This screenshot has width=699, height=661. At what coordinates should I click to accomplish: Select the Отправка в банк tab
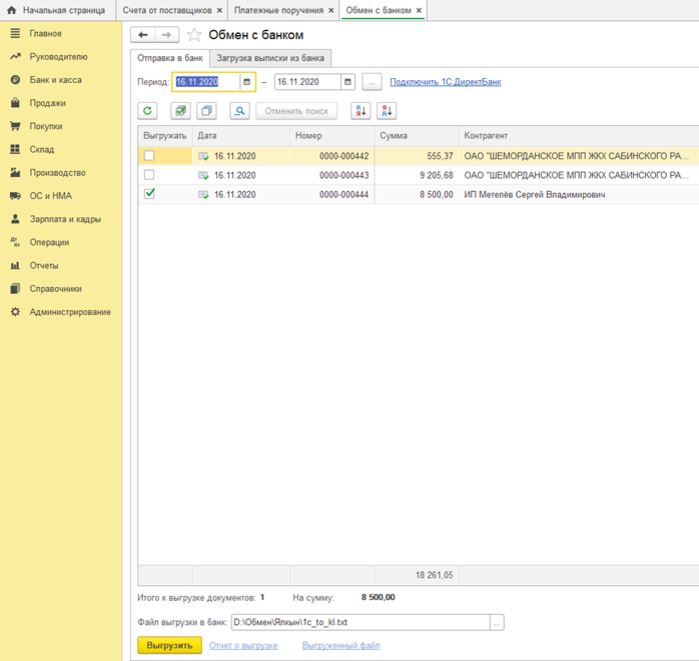[x=170, y=58]
